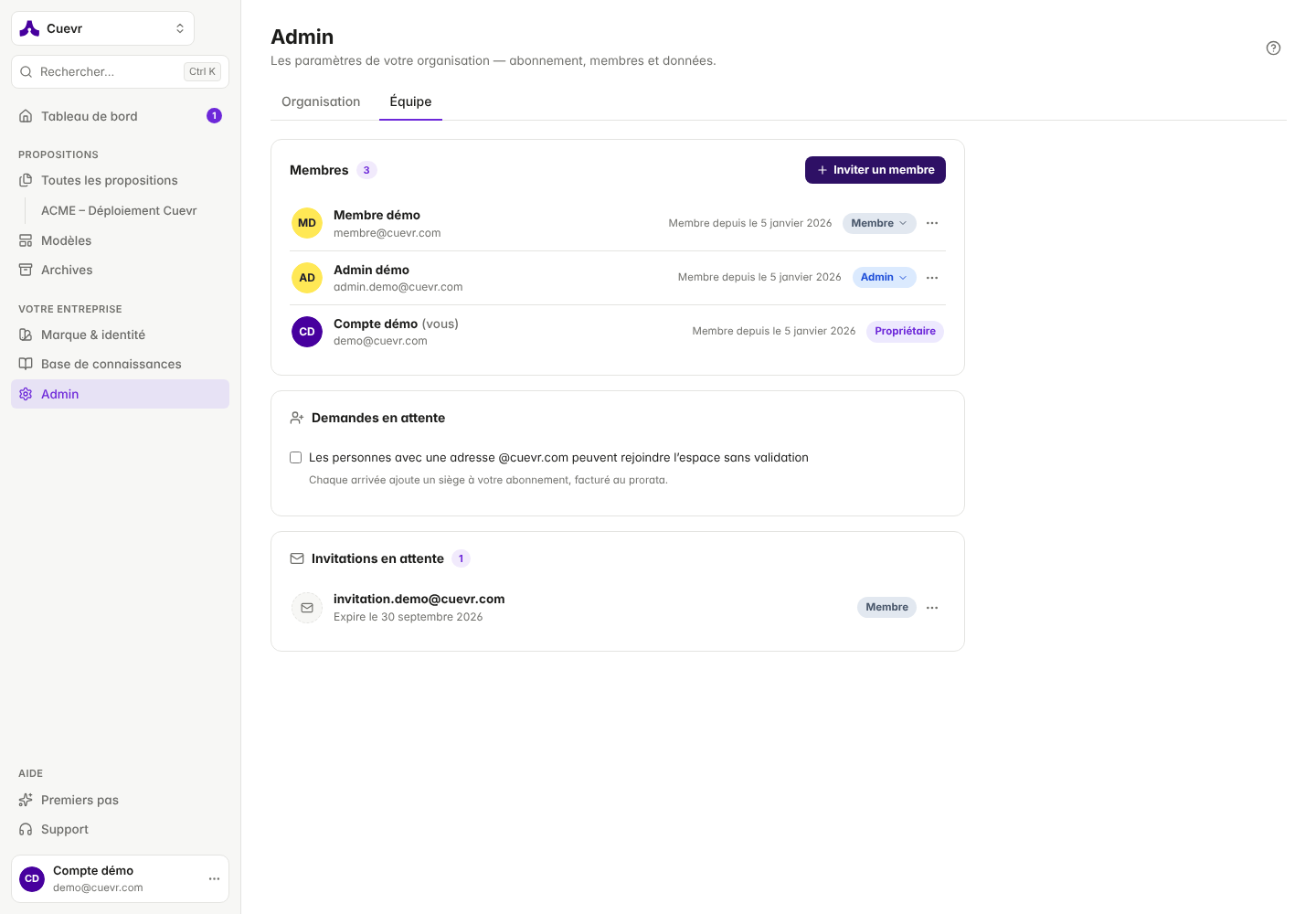Open the Modèles page
Viewport: 1316px width, 914px height.
pos(120,240)
